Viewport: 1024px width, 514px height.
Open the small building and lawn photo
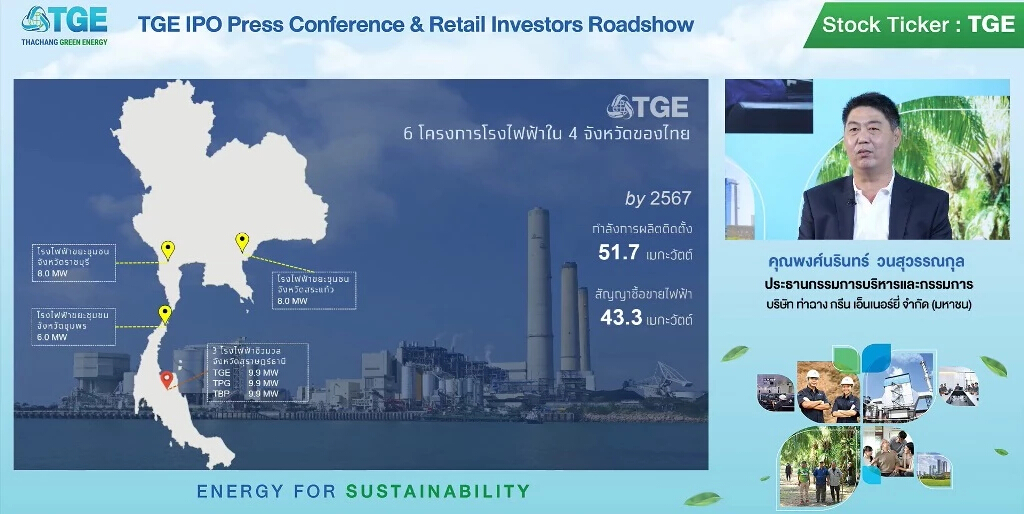(x=934, y=470)
